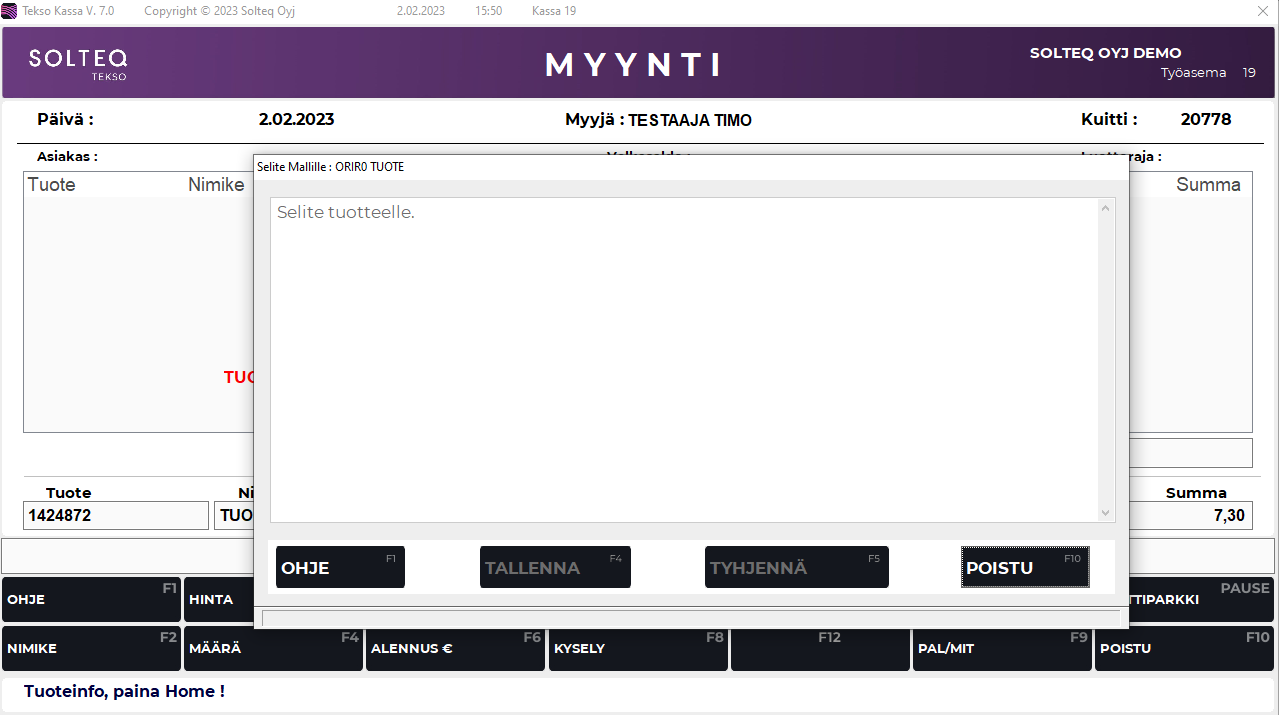The height and width of the screenshot is (715, 1279).
Task: Exit the dialog via its POISTU button
Action: [x=1025, y=567]
